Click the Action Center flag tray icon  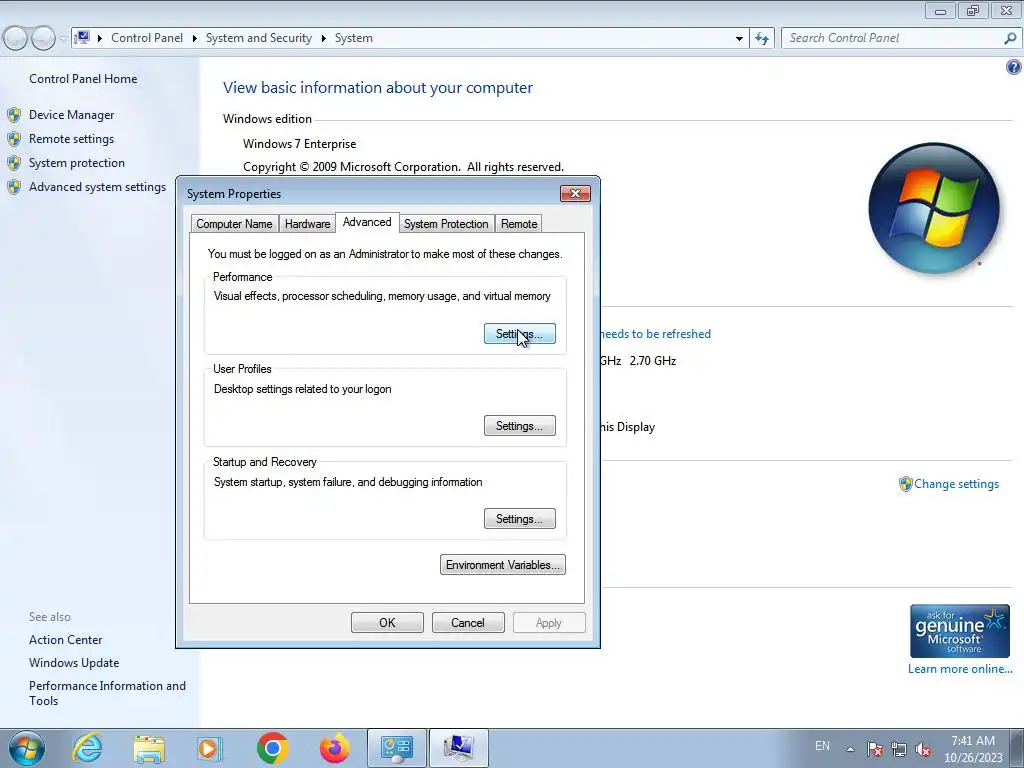tap(874, 749)
